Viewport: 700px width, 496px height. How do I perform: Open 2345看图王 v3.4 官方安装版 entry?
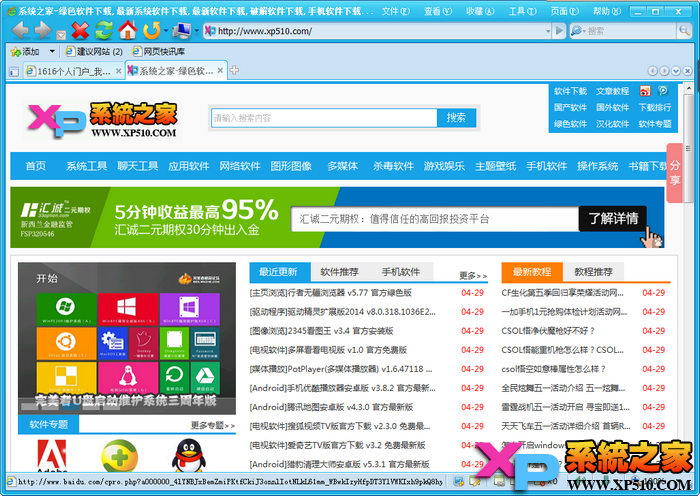321,331
